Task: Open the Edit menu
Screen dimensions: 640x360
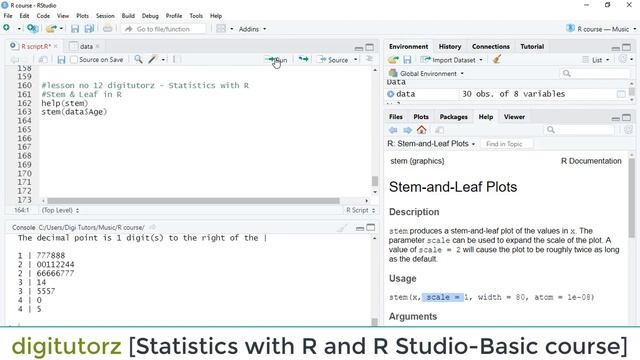Action: (x=24, y=16)
